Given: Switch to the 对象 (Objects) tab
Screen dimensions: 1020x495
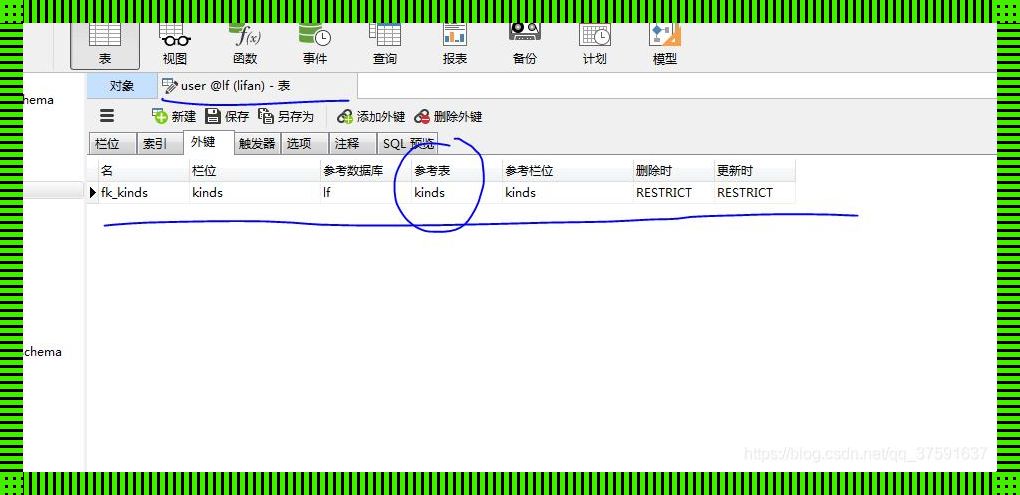Looking at the screenshot, I should (122, 86).
